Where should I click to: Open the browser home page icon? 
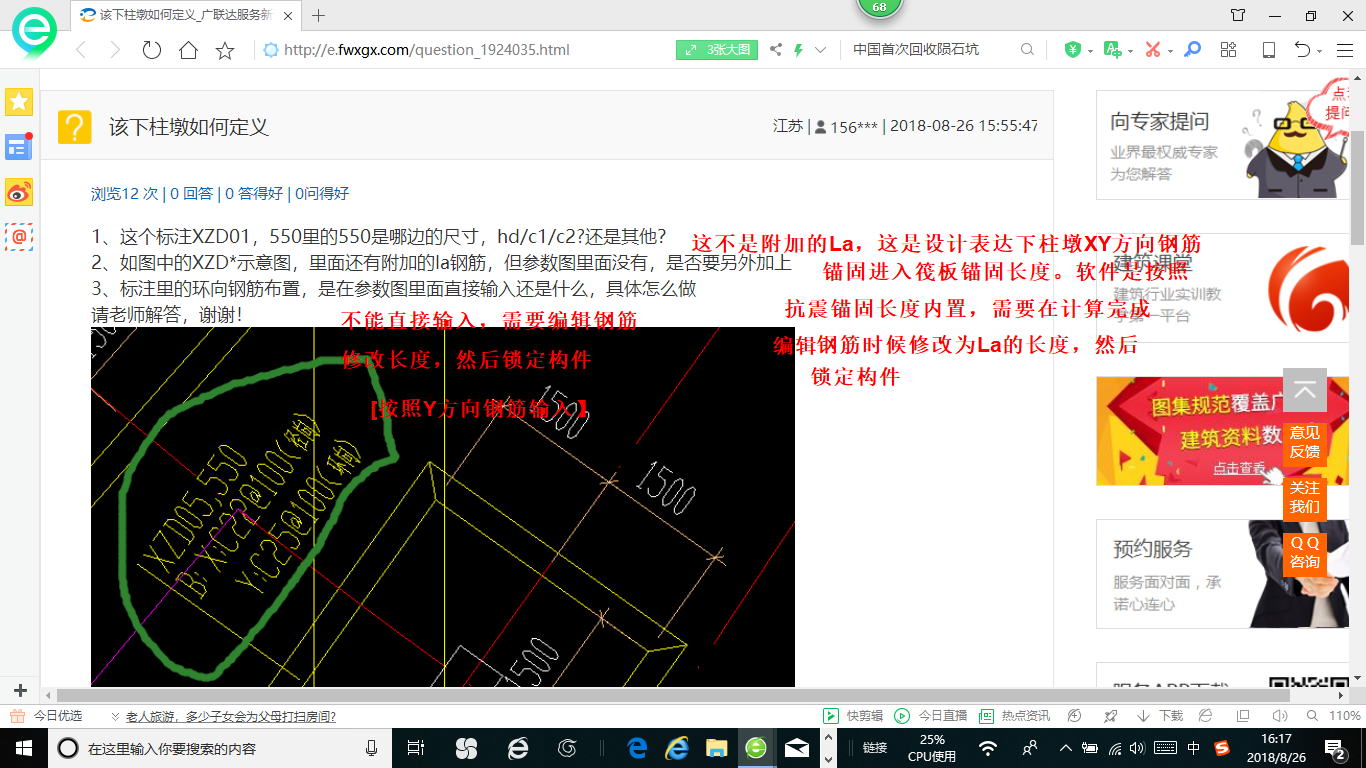[188, 50]
